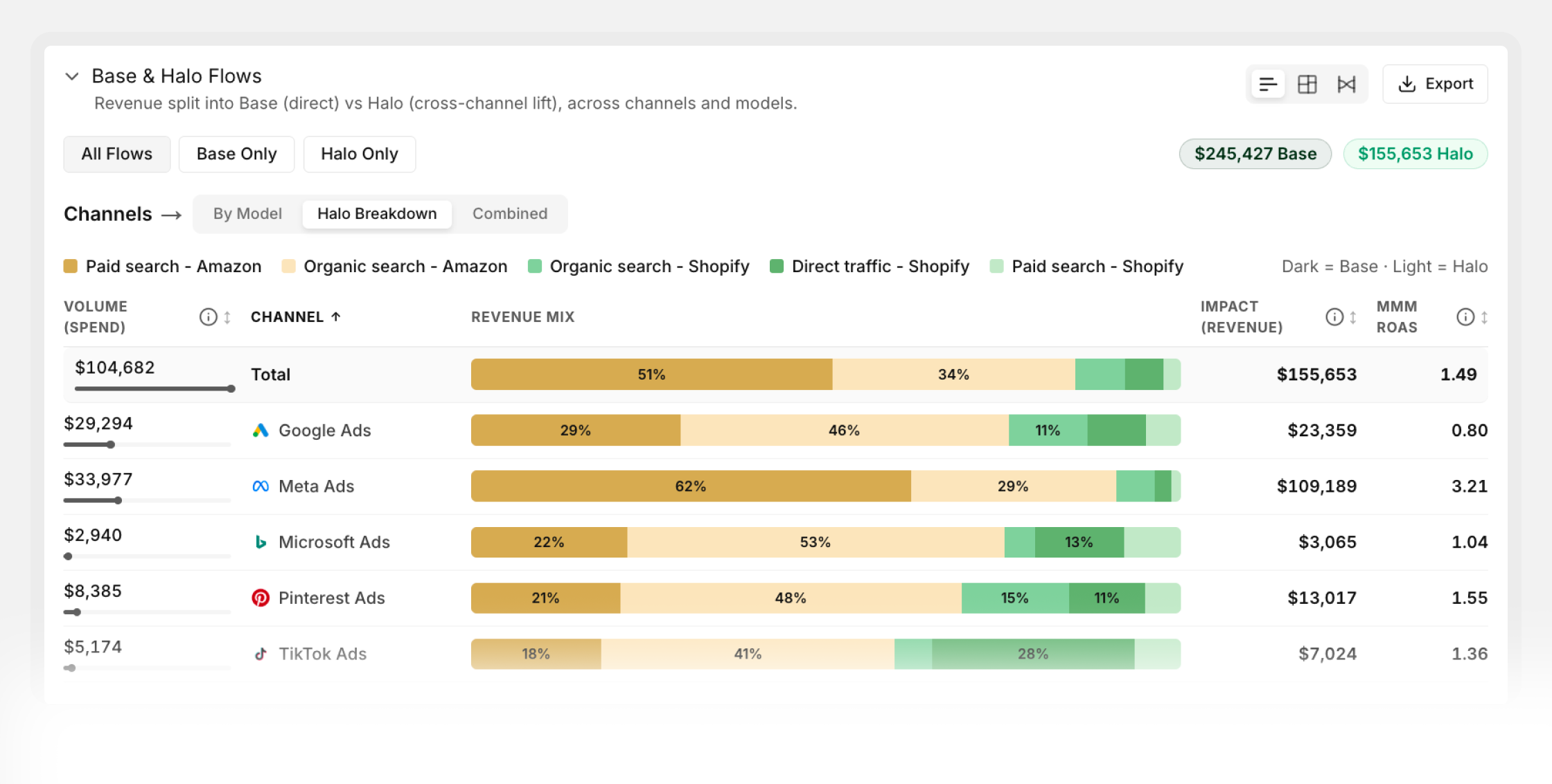Switch to the sankey flow view icon
This screenshot has height=784, width=1552.
[x=1346, y=84]
